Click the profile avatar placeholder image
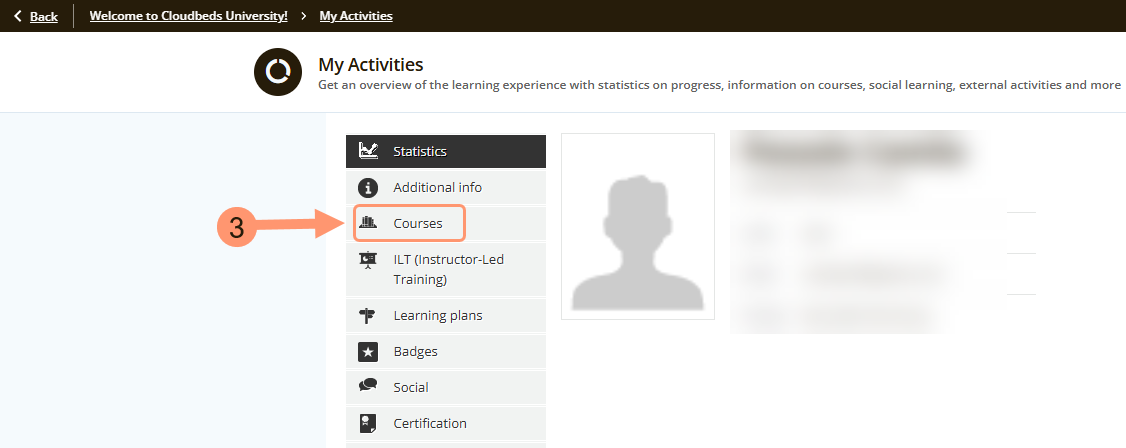Screen dimensions: 1126x448 pyautogui.click(x=638, y=226)
